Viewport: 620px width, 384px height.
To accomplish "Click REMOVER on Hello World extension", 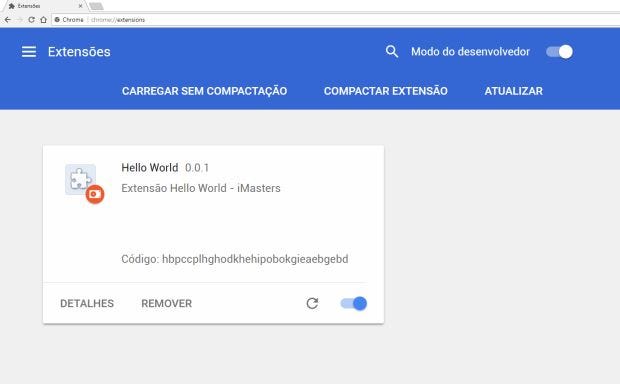I will click(x=166, y=303).
